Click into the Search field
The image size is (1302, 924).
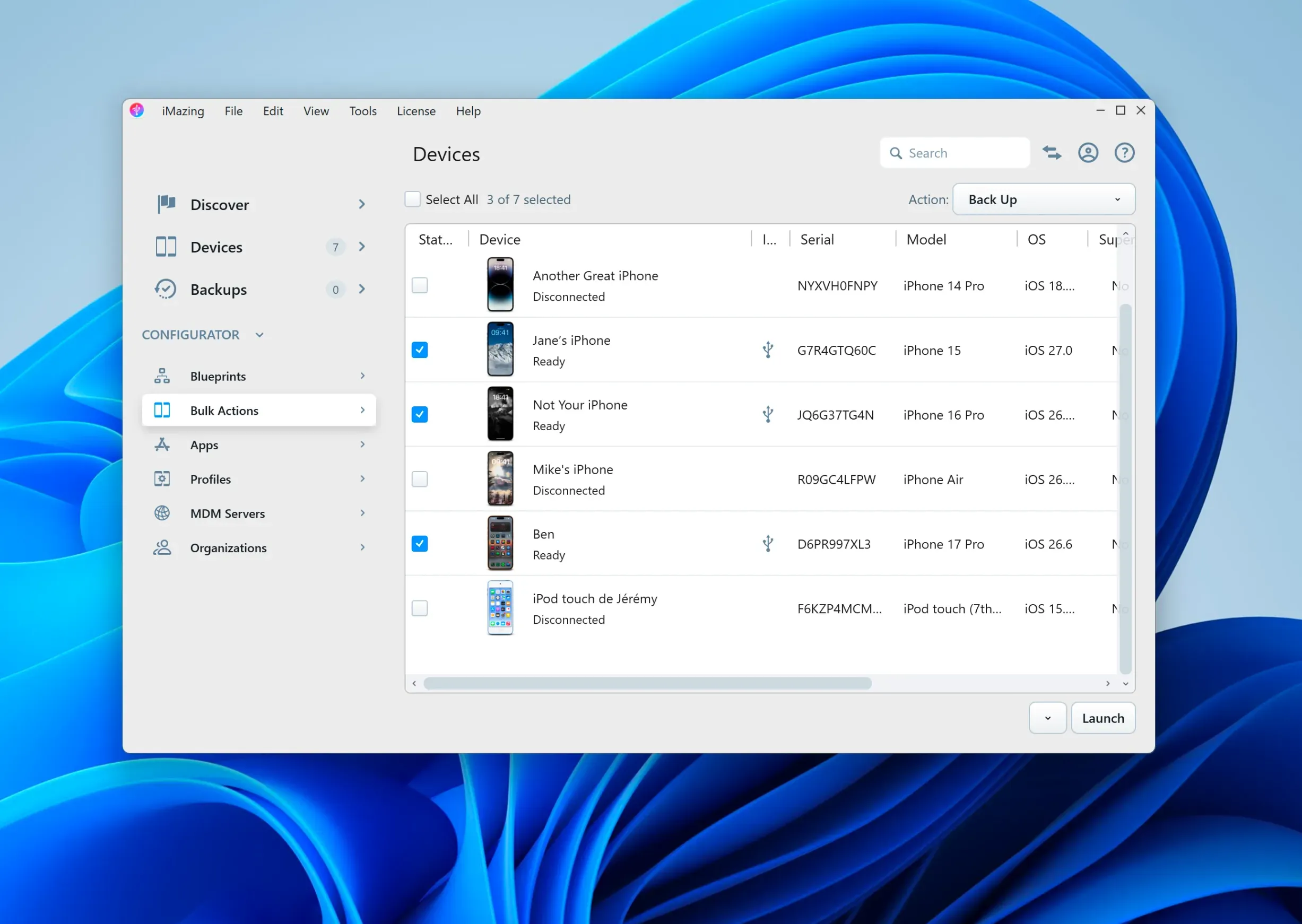(x=954, y=153)
